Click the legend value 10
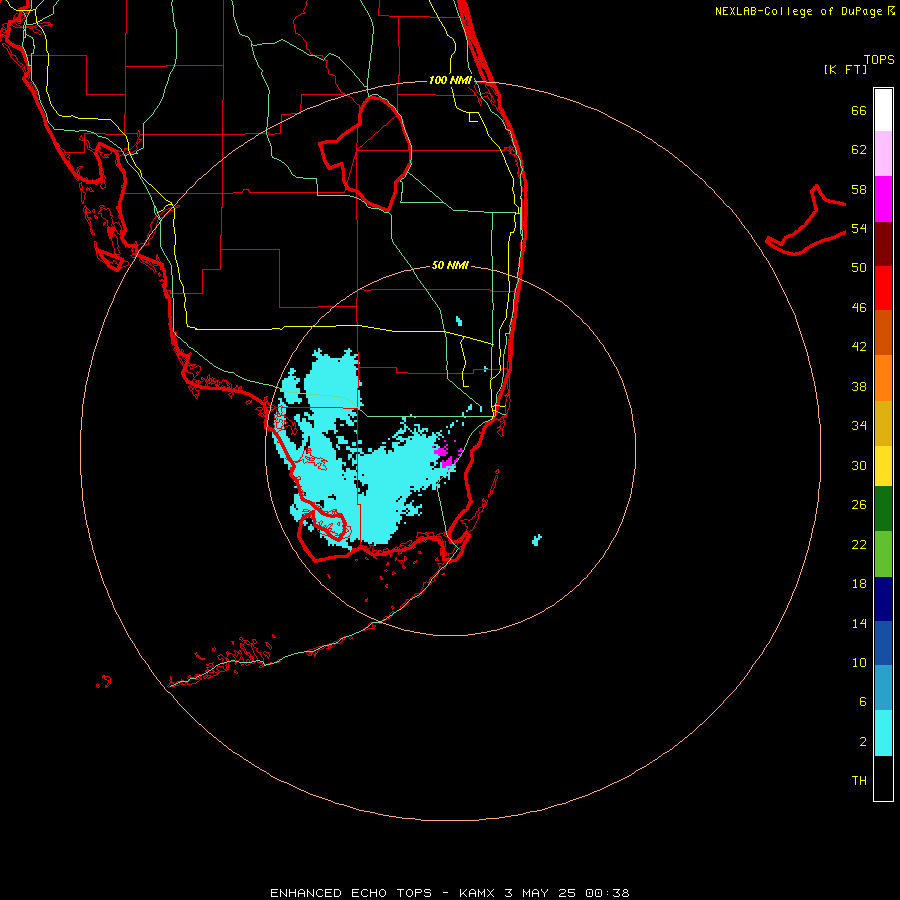The height and width of the screenshot is (900, 900). (x=859, y=662)
